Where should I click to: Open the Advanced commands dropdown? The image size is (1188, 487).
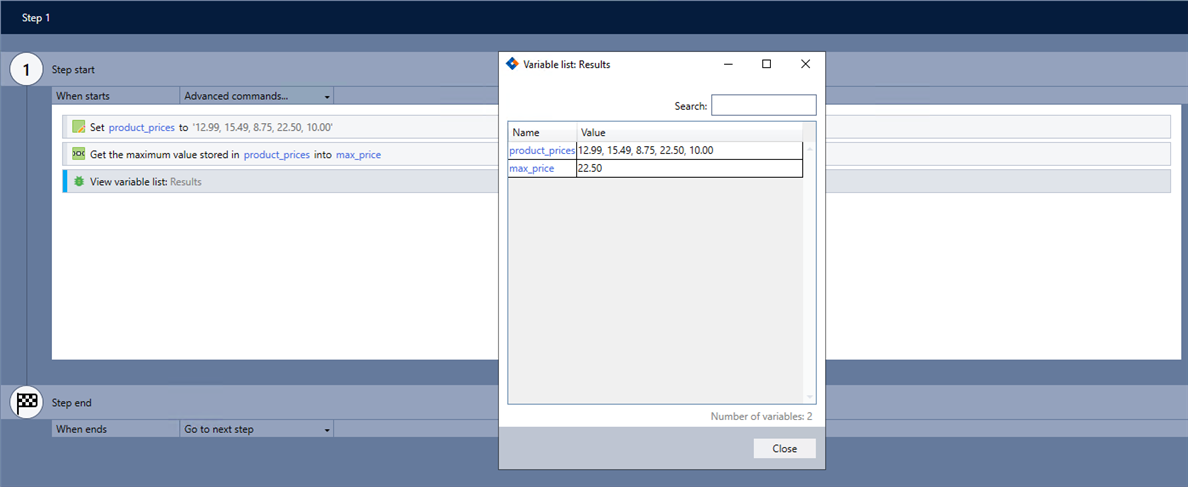coord(258,96)
